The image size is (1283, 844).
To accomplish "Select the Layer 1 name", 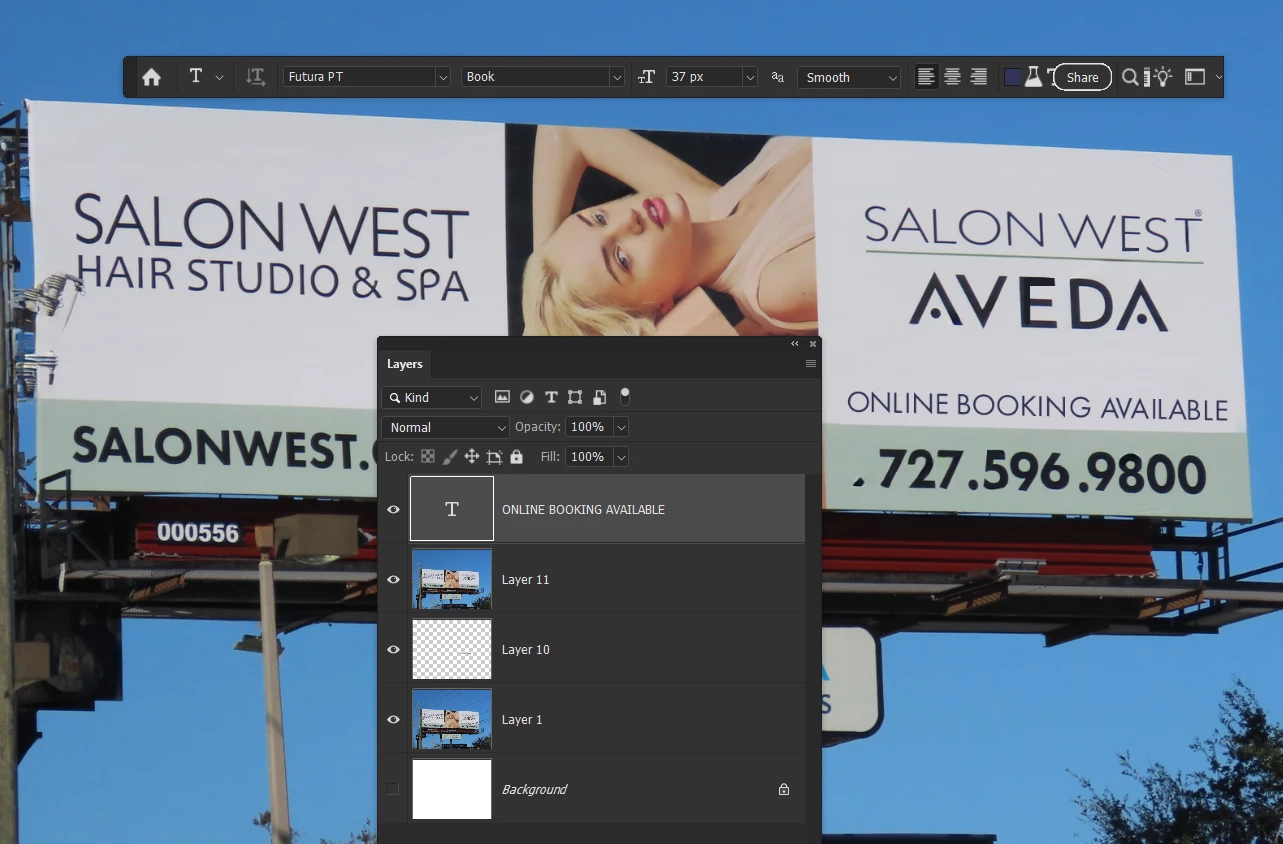I will [521, 720].
